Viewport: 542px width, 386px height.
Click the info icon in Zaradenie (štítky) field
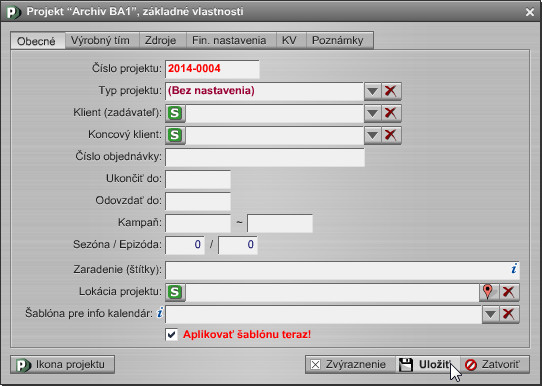point(514,269)
